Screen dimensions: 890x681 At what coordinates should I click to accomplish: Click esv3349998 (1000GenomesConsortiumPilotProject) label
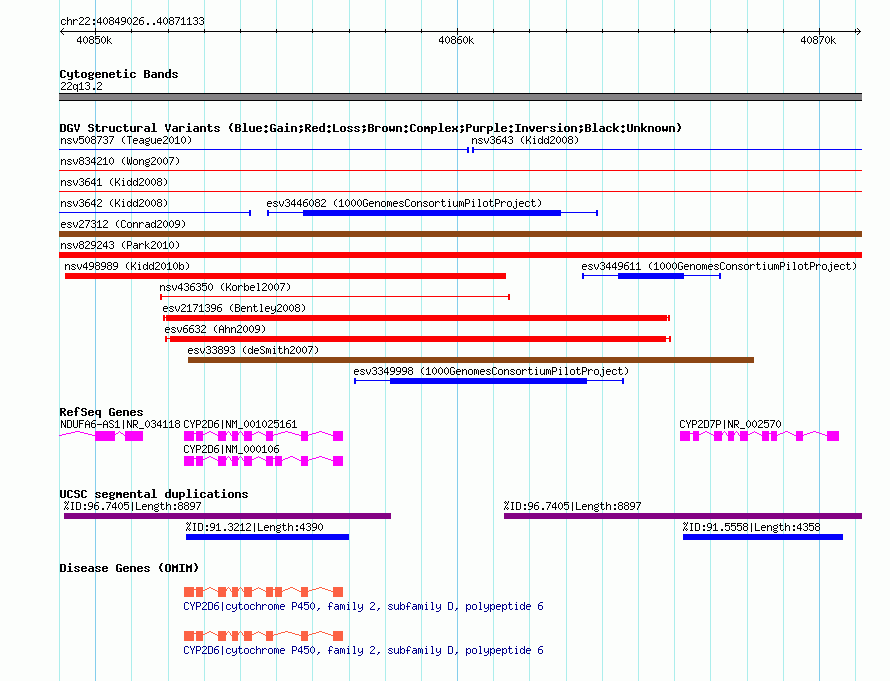[491, 371]
